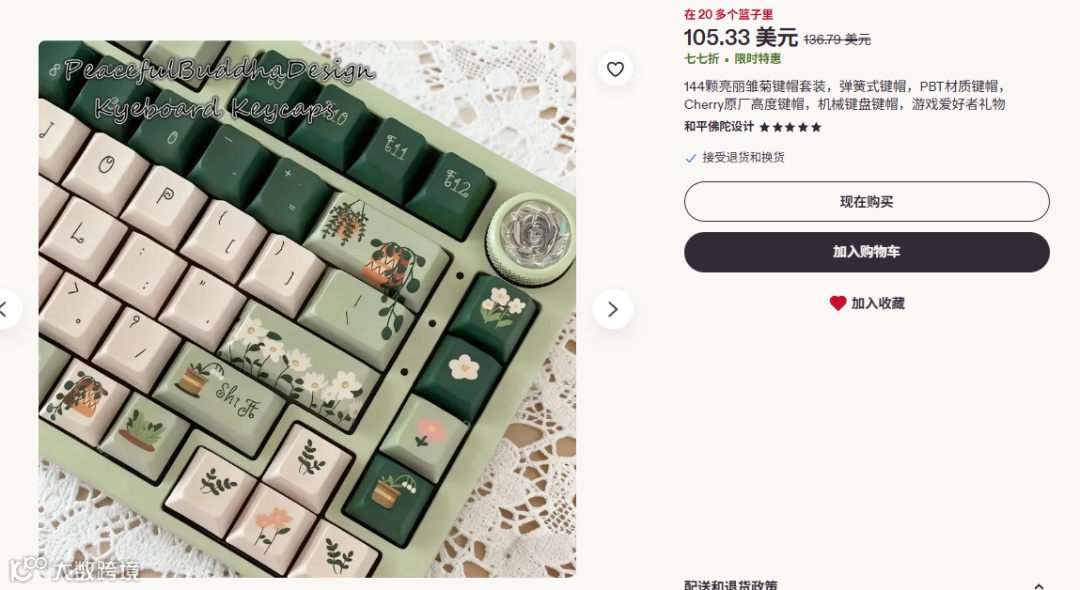Go back to the previous product photo
The height and width of the screenshot is (590, 1080).
pos(6,310)
